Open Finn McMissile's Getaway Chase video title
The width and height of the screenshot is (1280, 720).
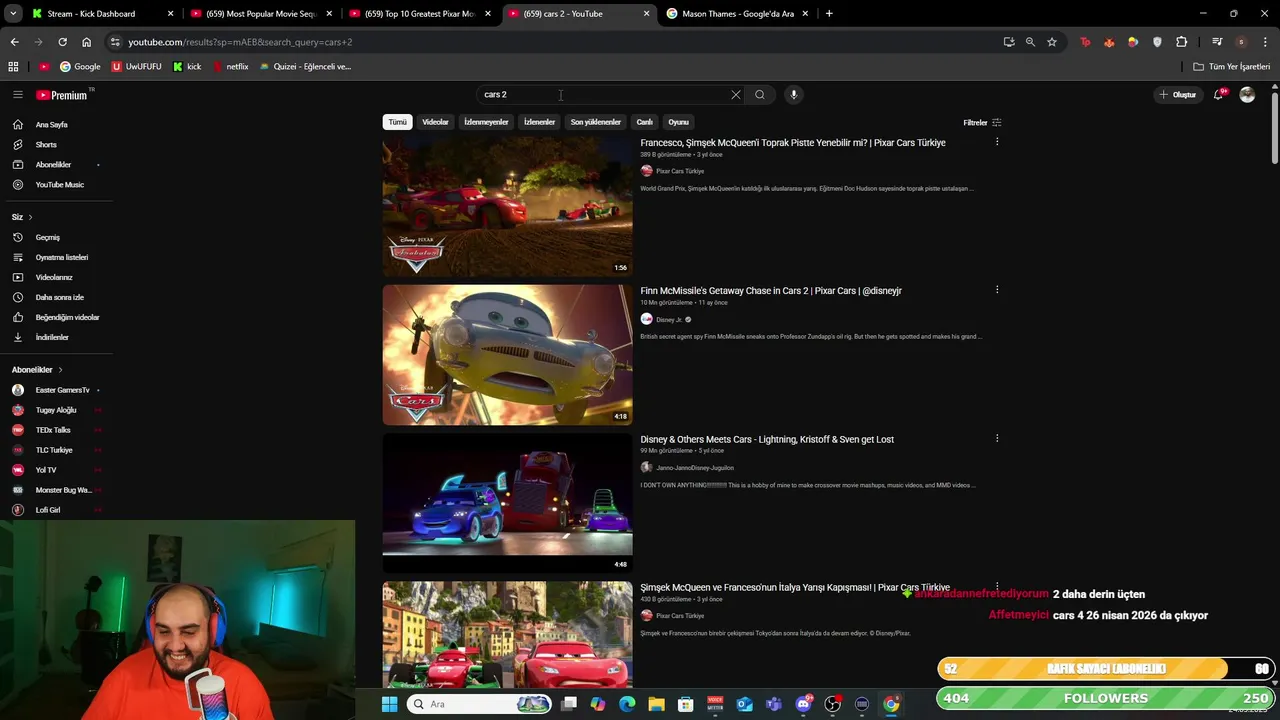(x=771, y=291)
